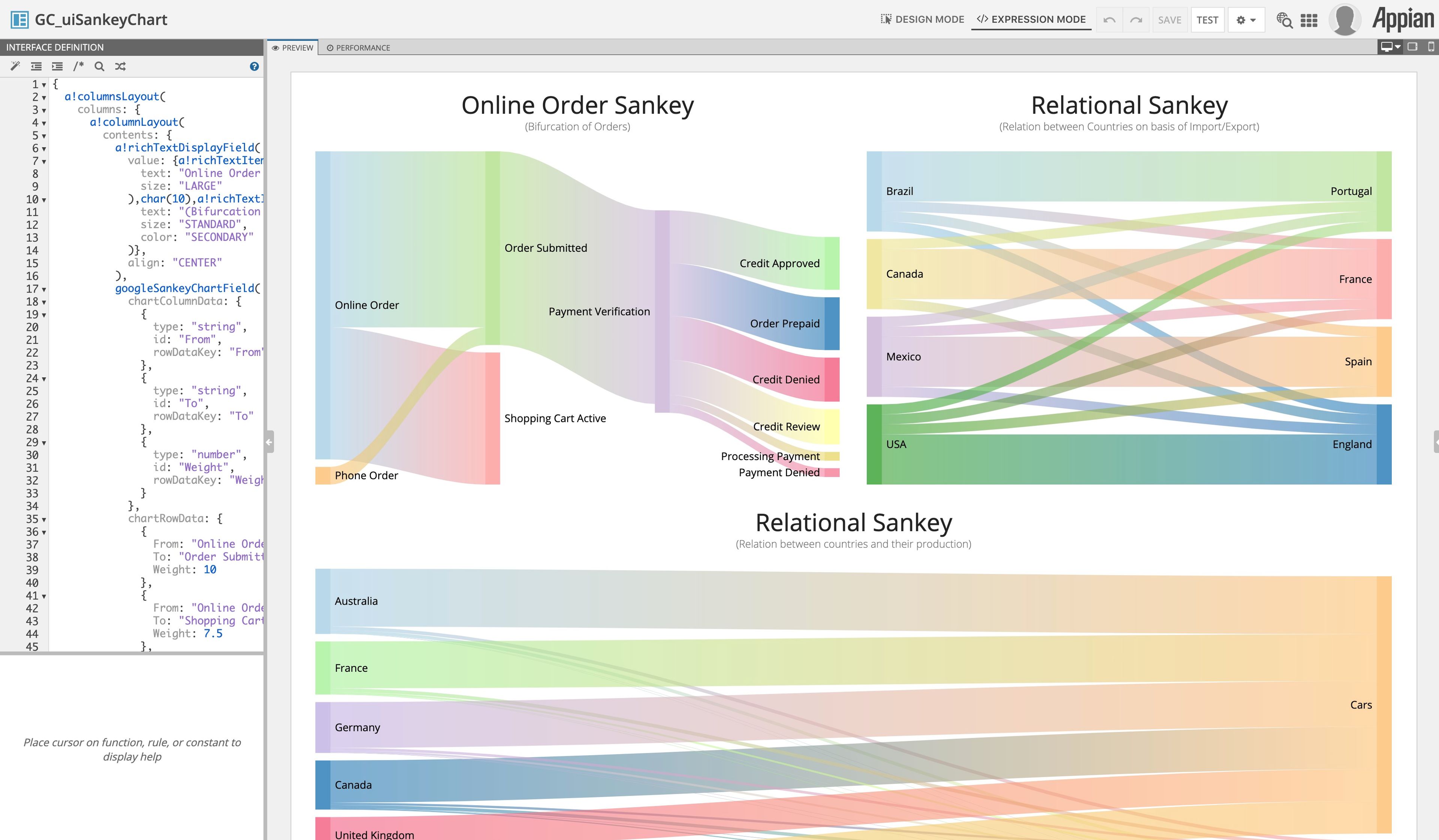Image resolution: width=1439 pixels, height=840 pixels.
Task: Collapse chartRowData fold at line 35
Action: point(44,520)
